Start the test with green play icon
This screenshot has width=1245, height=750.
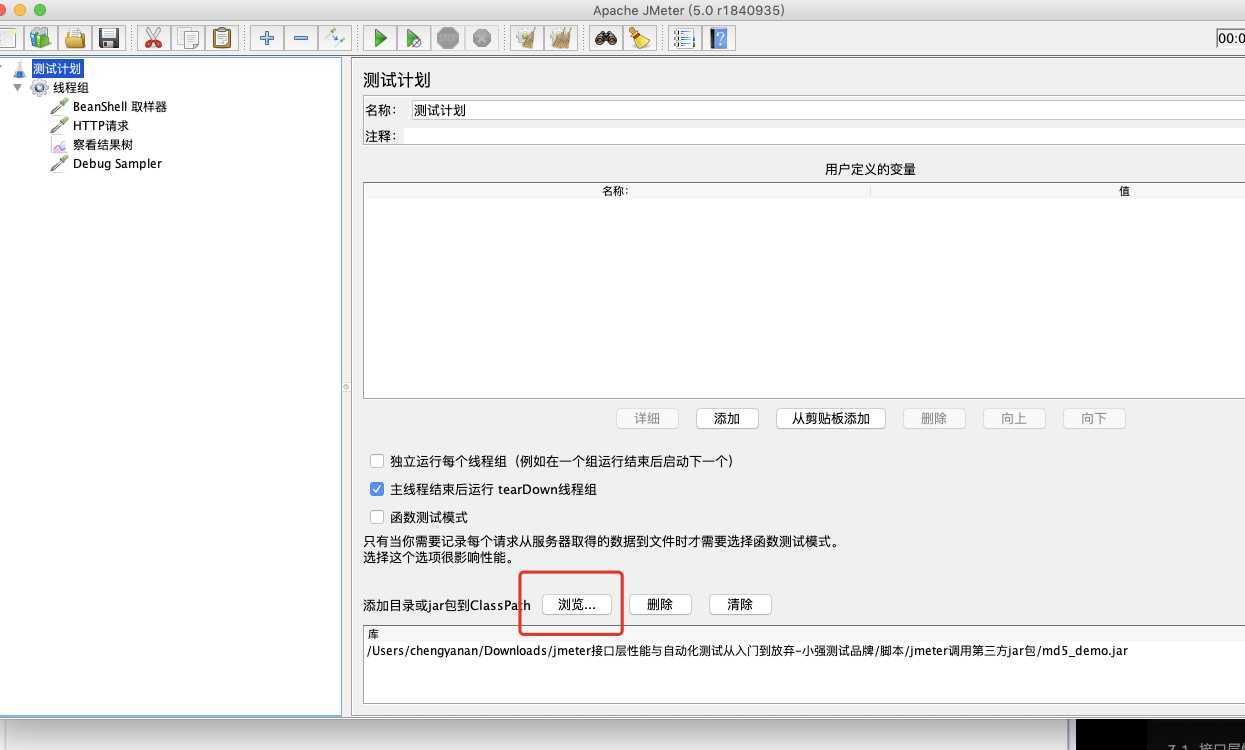click(379, 38)
